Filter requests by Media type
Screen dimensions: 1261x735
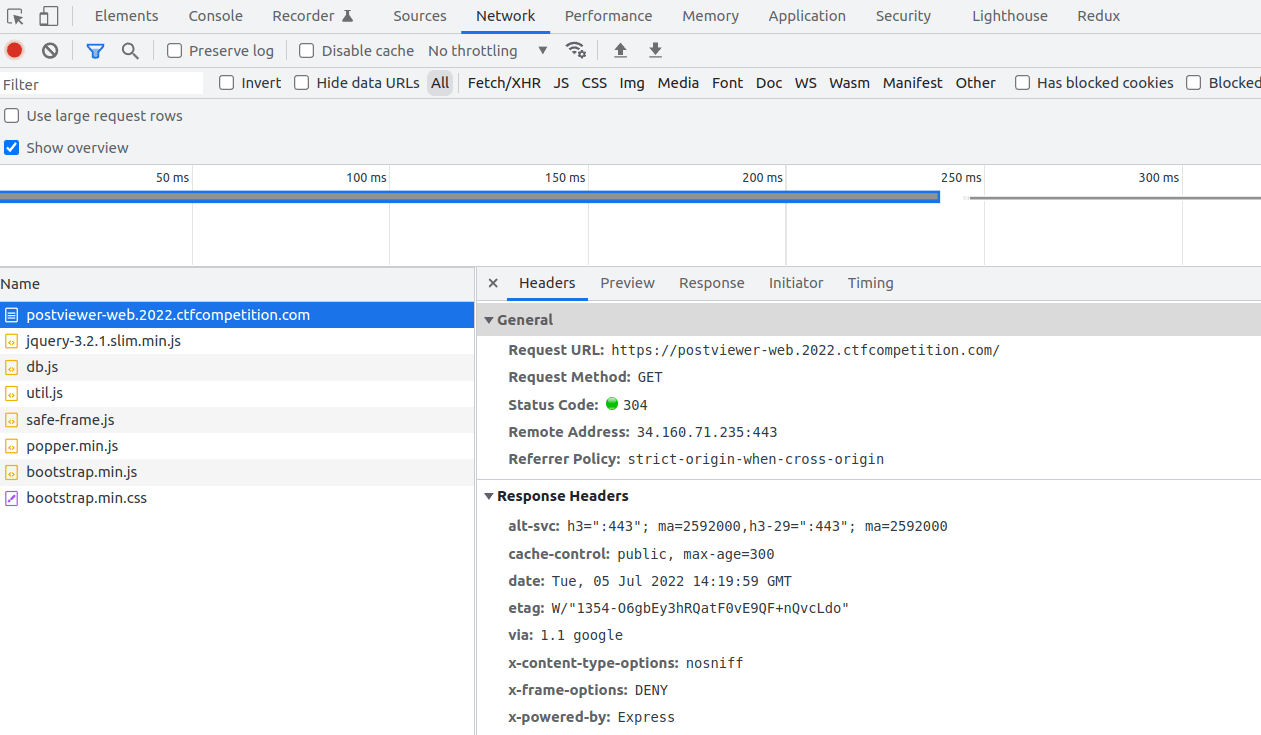[x=678, y=83]
